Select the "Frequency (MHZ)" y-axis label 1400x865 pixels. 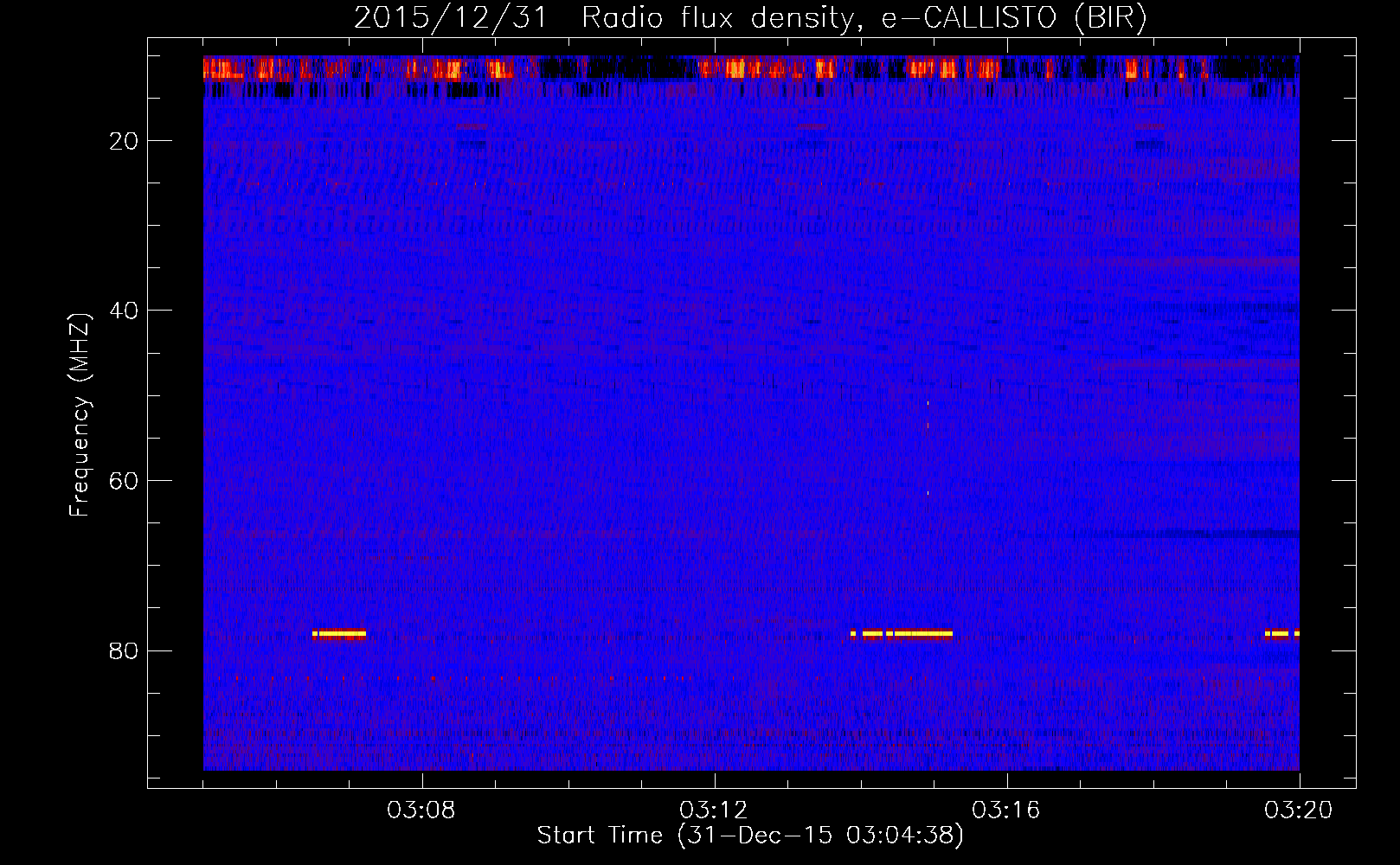80,415
